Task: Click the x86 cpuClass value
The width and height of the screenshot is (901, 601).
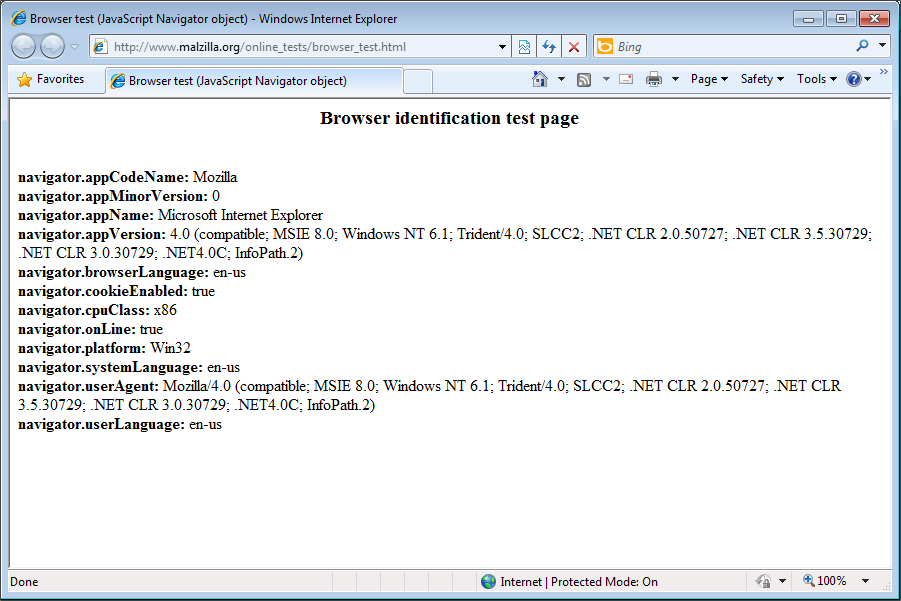Action: tap(165, 310)
